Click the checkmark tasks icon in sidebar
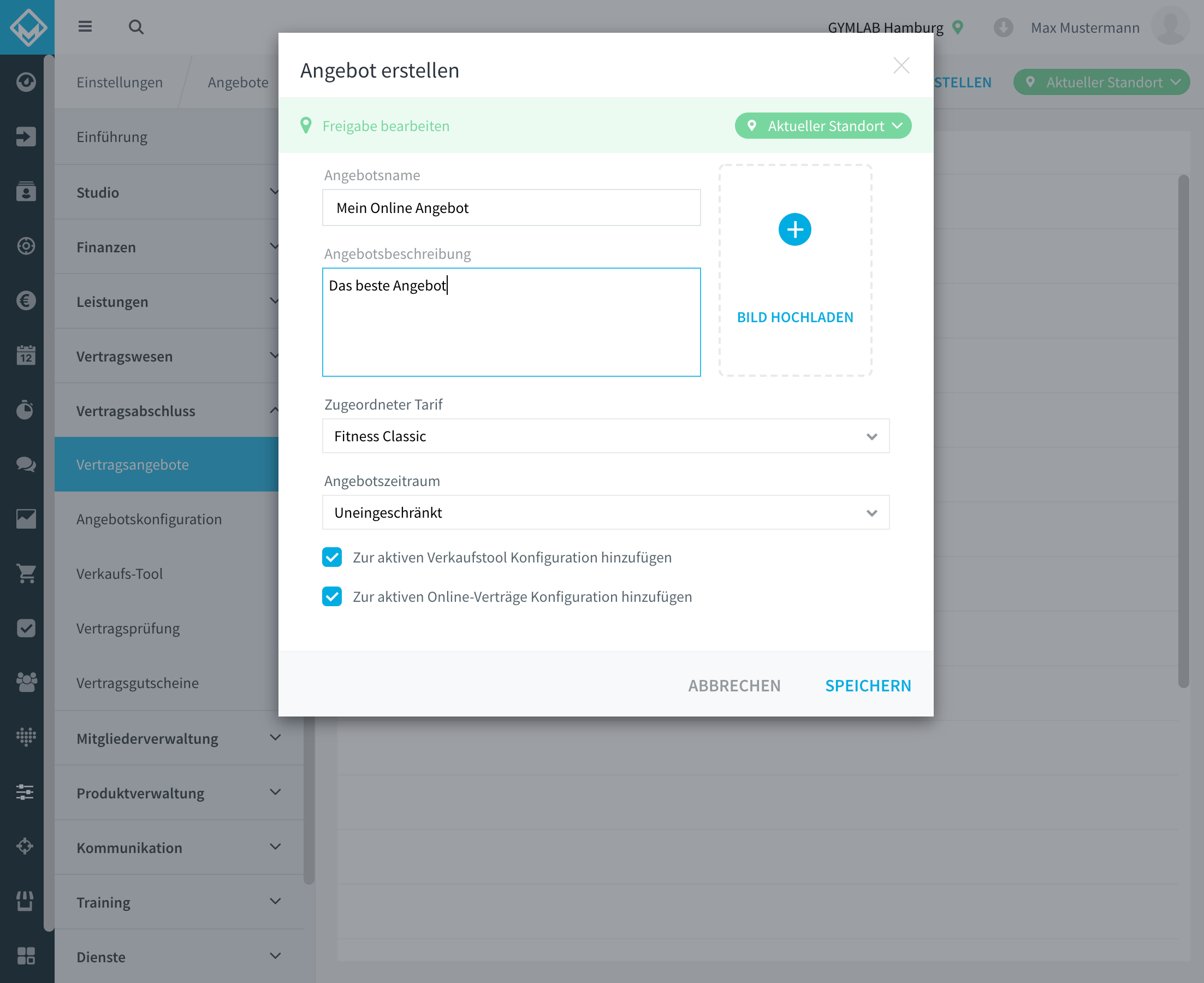The width and height of the screenshot is (1204, 983). coord(26,628)
